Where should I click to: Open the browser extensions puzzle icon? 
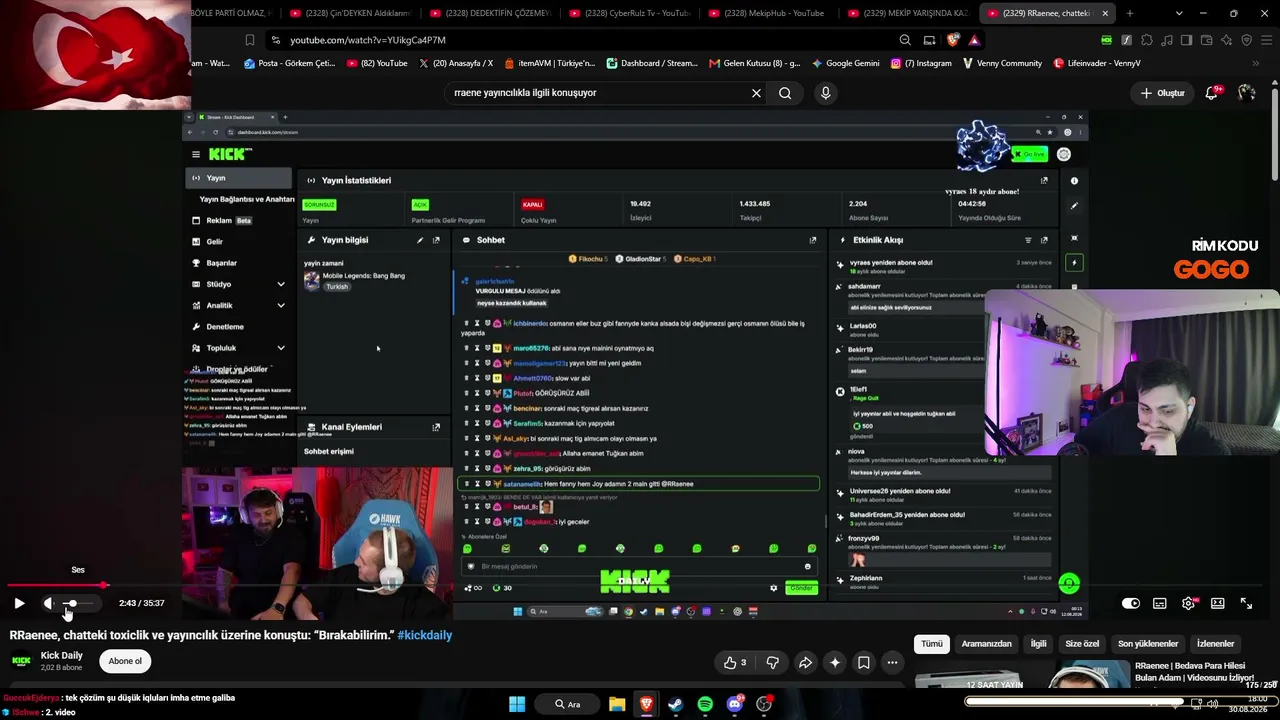point(1147,40)
